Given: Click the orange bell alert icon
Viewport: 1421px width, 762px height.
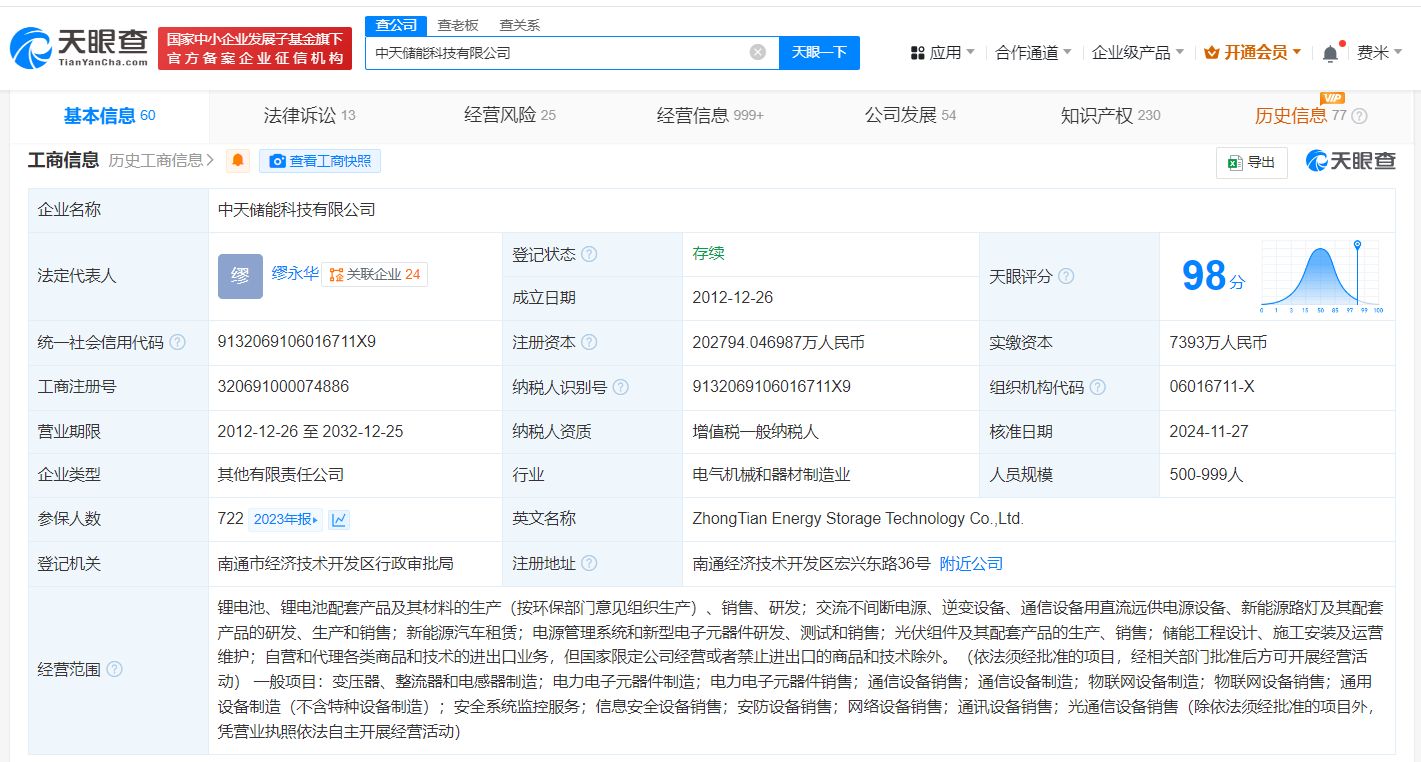Looking at the screenshot, I should tap(238, 161).
